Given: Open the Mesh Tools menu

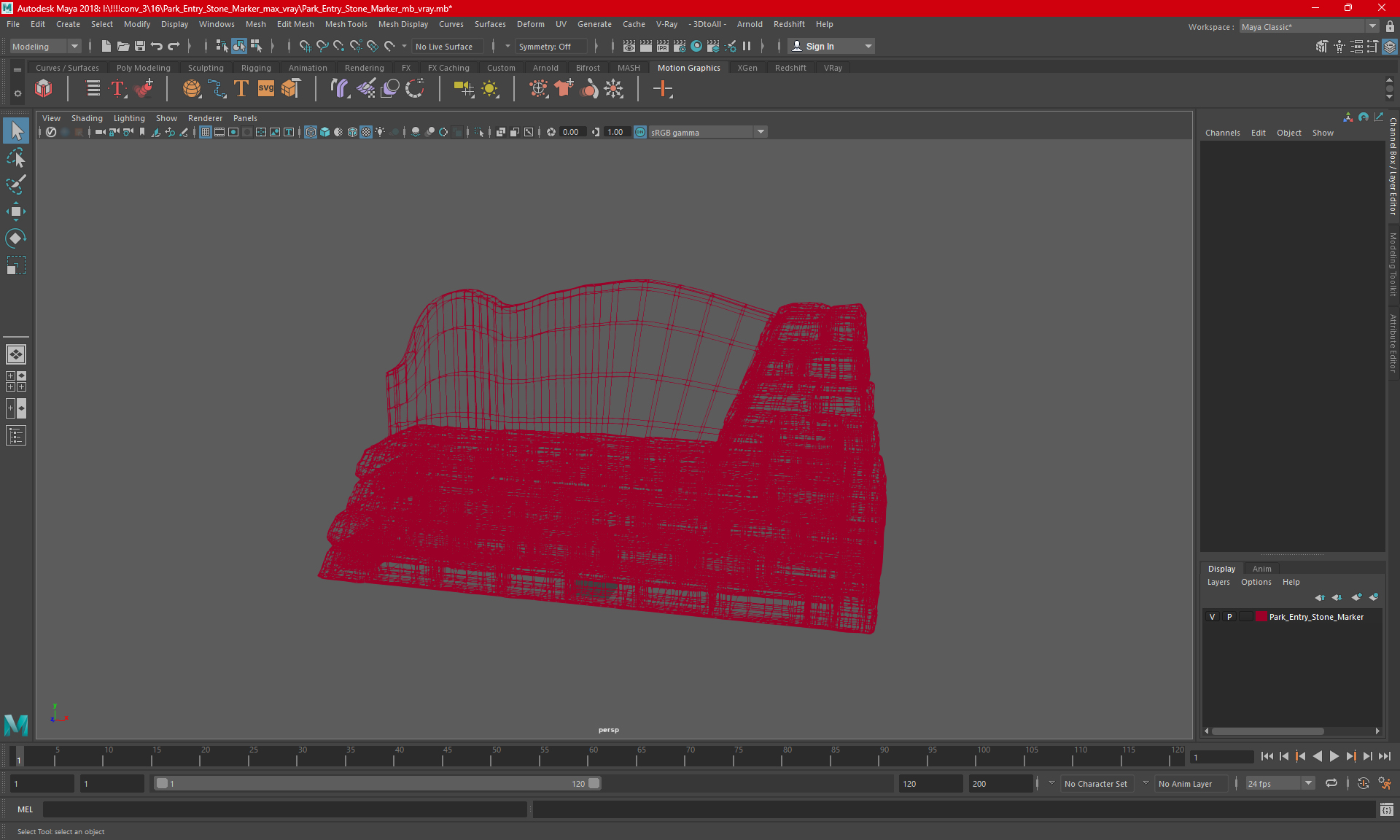Looking at the screenshot, I should coord(346,24).
